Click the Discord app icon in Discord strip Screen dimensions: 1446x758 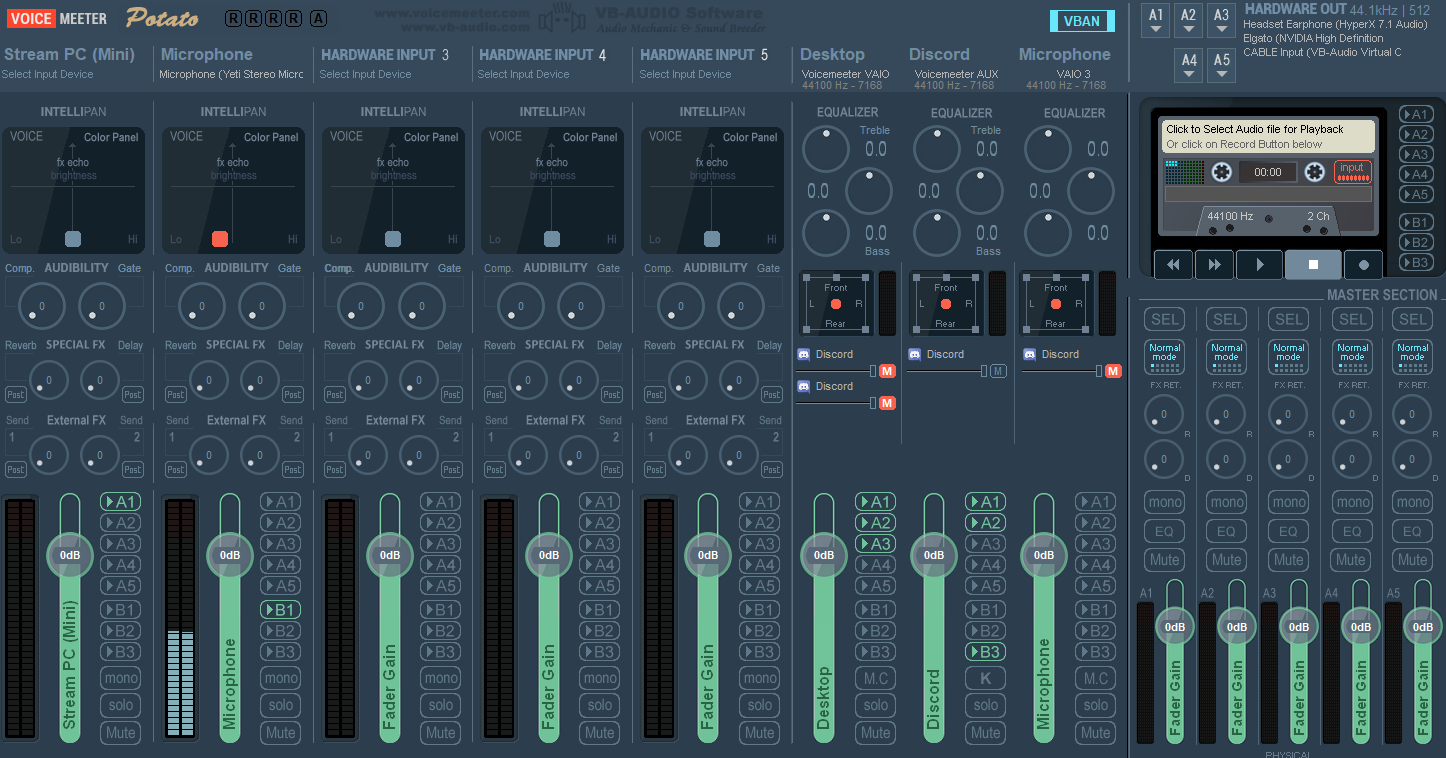pos(914,355)
